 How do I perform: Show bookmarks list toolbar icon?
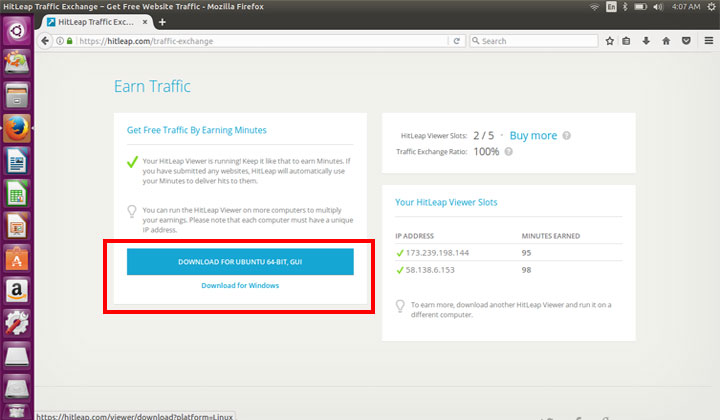click(x=626, y=41)
